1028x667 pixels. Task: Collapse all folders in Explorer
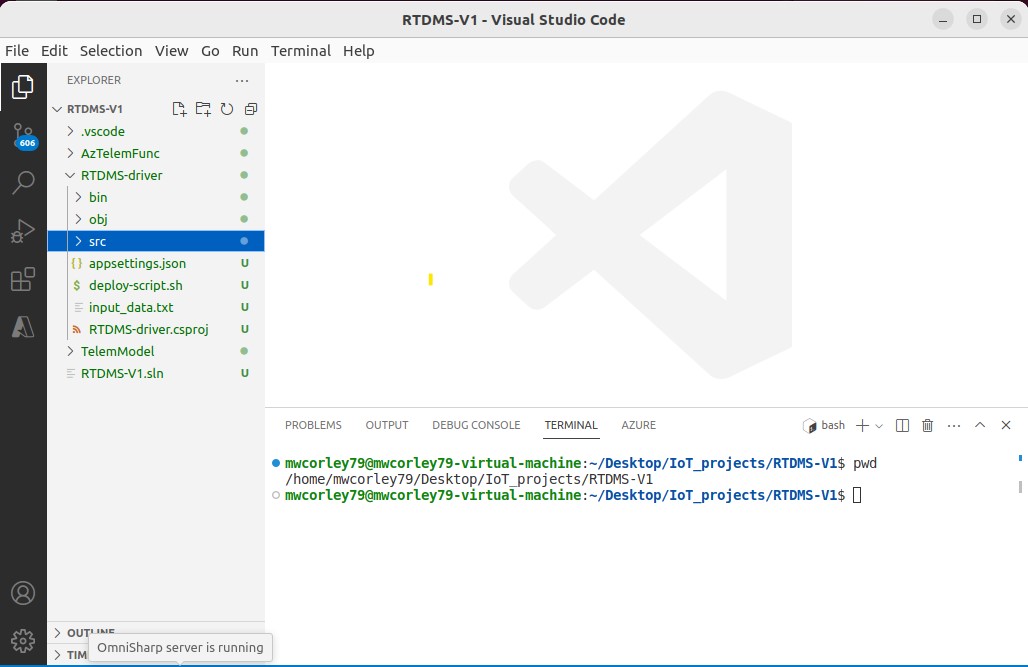pyautogui.click(x=250, y=109)
